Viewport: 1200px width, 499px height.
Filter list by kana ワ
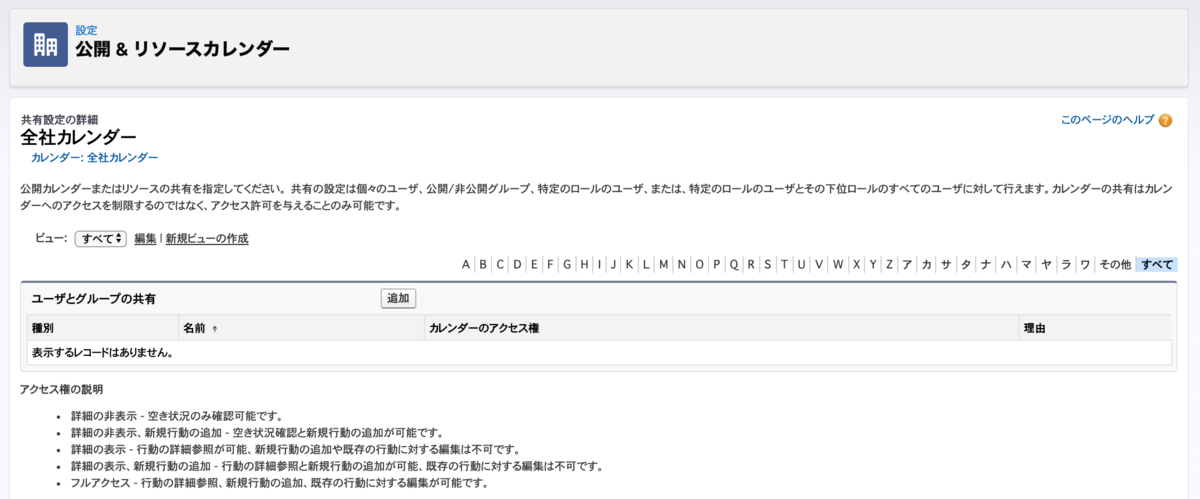1085,265
